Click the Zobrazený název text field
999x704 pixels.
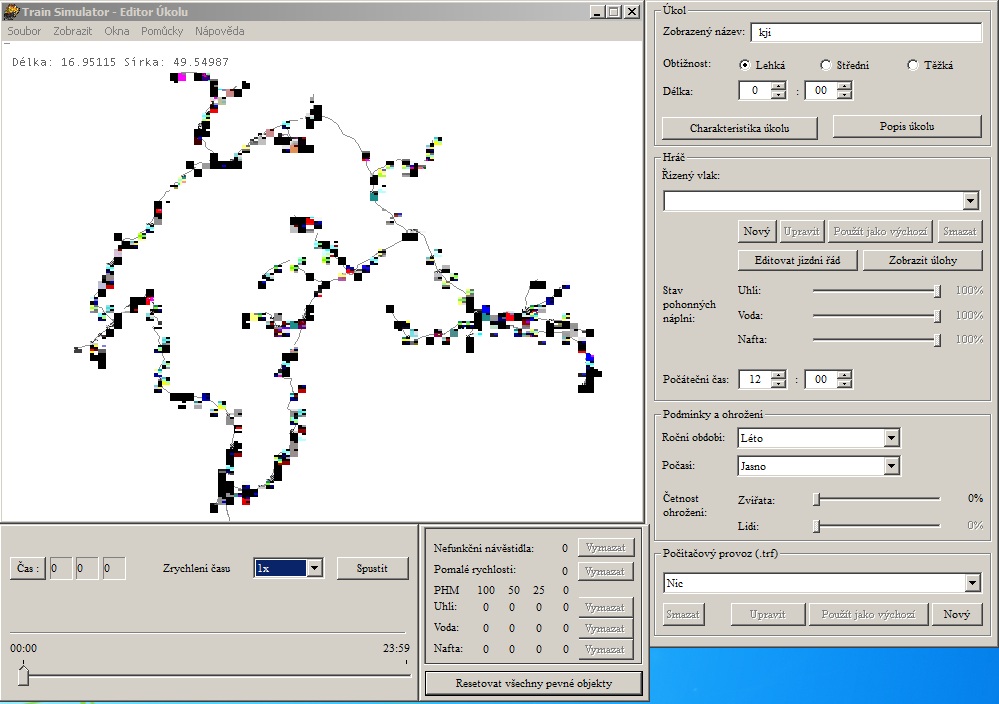point(866,32)
